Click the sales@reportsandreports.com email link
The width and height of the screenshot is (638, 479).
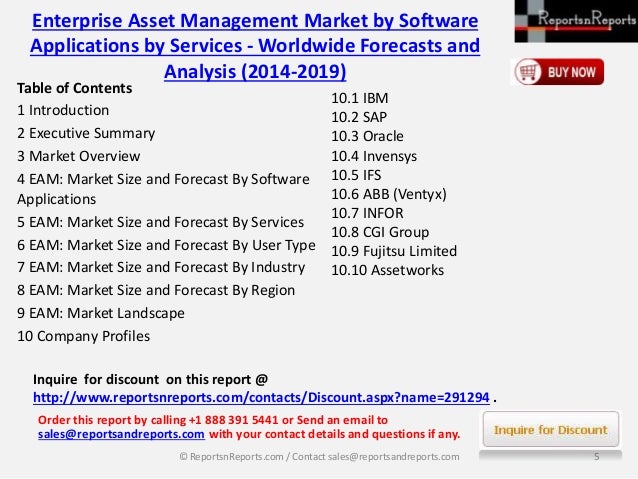[x=121, y=434]
